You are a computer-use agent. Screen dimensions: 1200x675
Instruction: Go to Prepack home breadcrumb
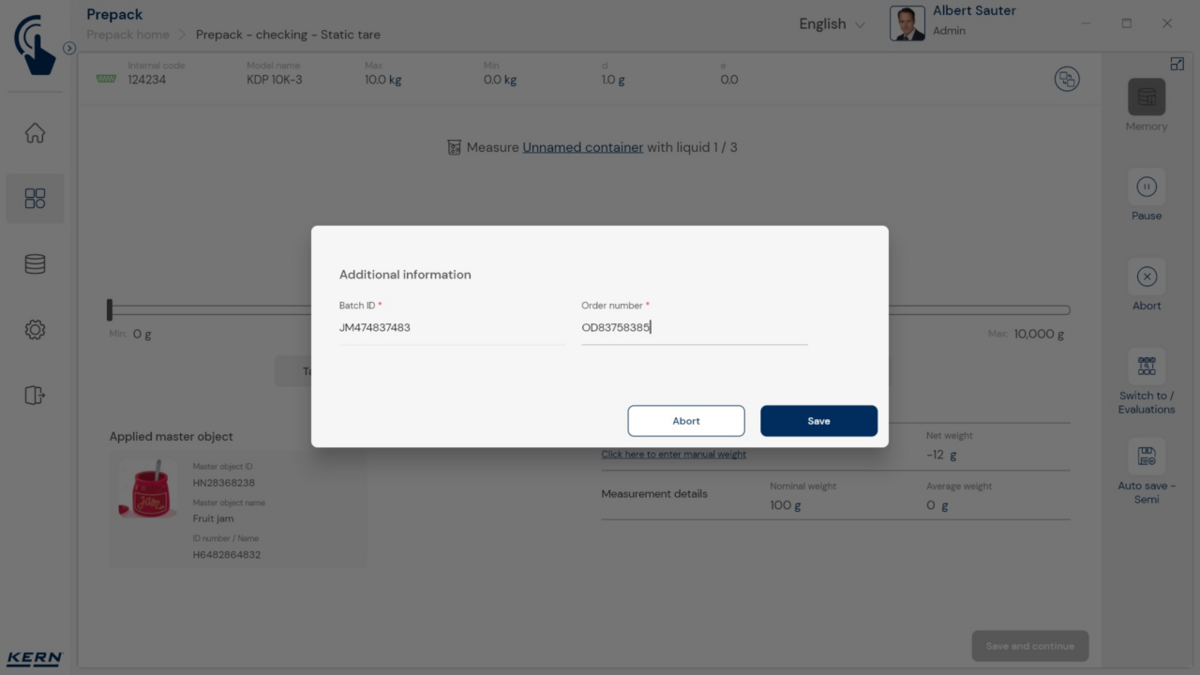127,34
